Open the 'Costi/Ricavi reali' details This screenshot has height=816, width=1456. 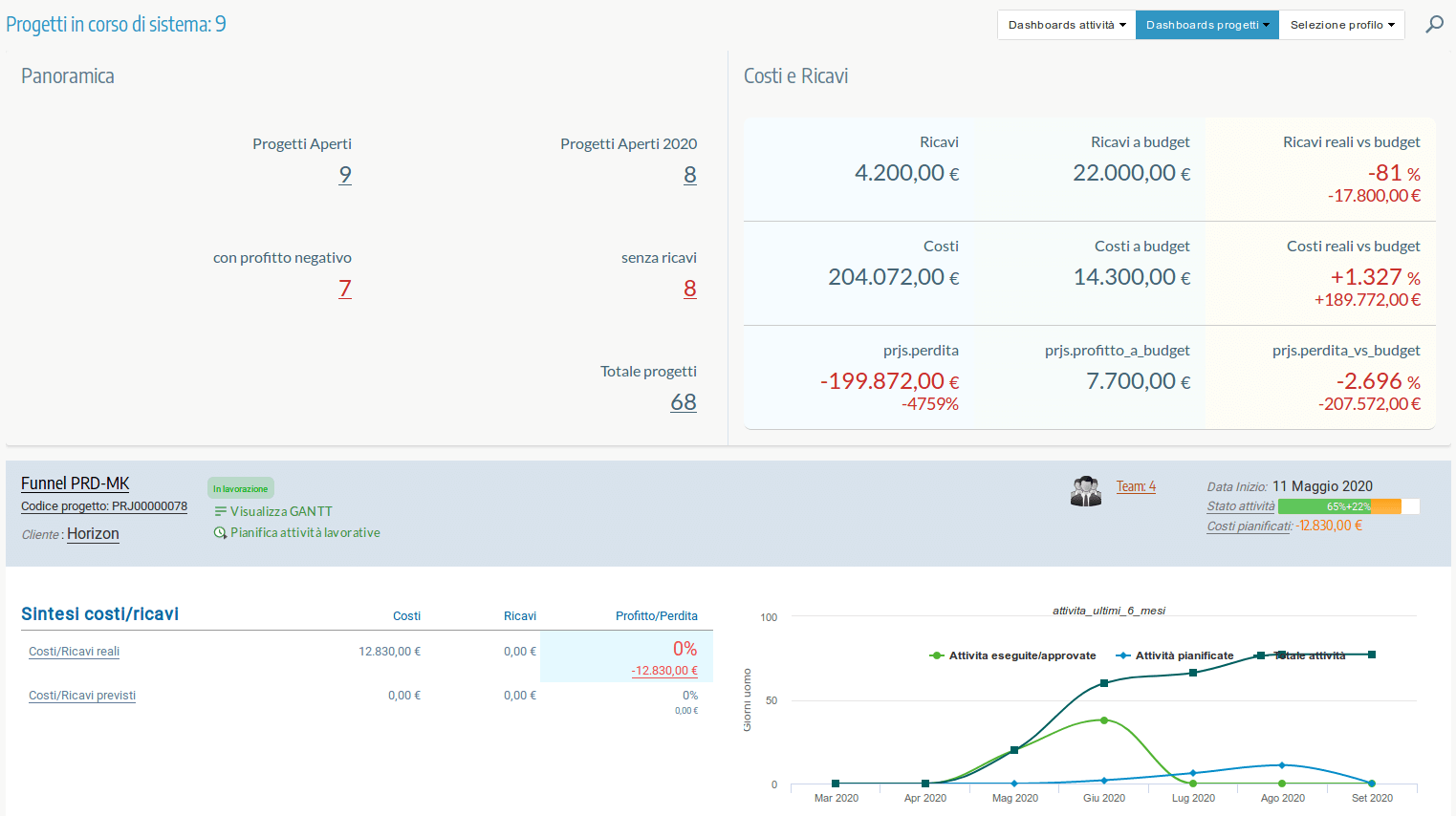[x=74, y=652]
